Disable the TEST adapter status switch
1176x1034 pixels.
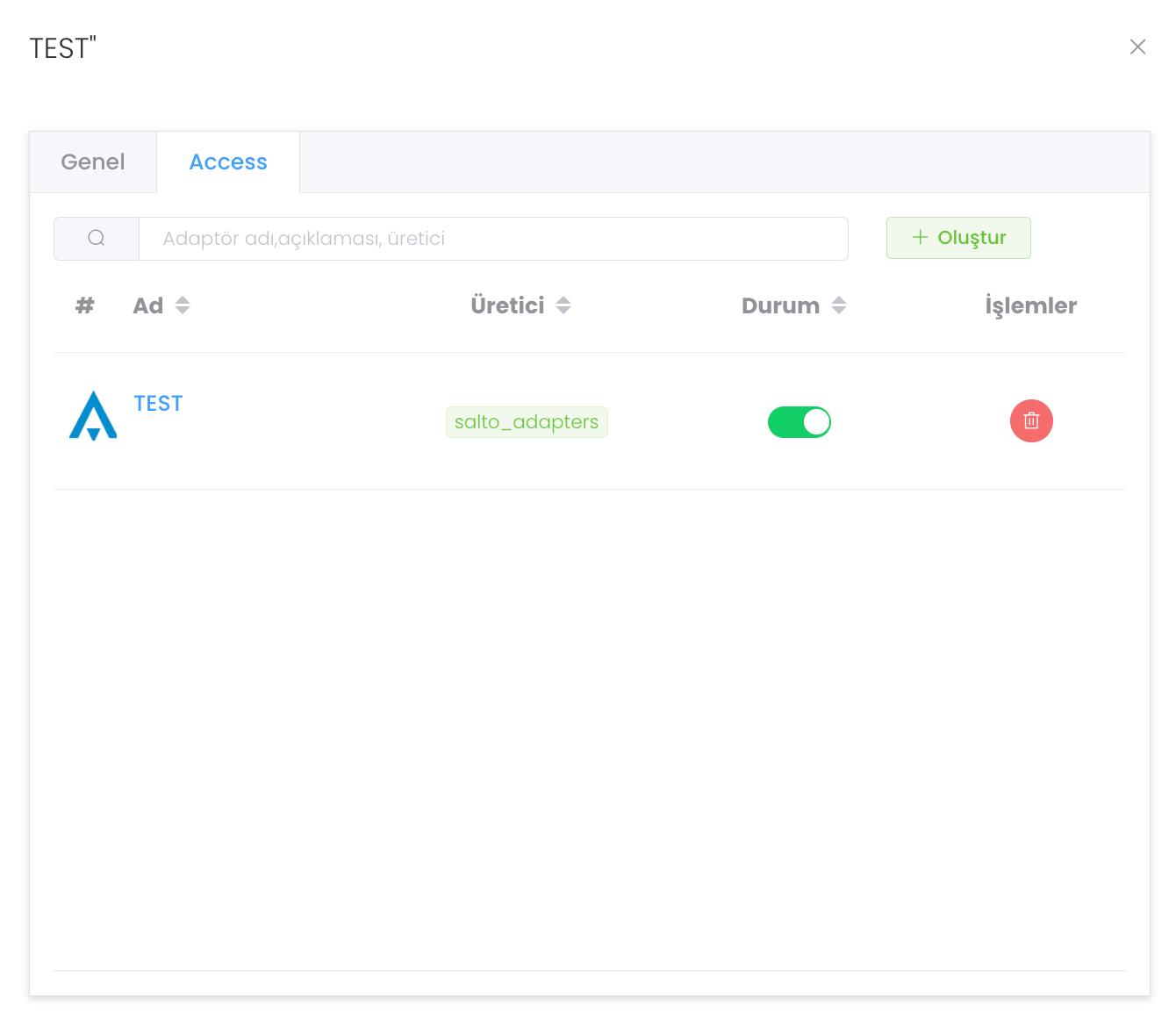coord(799,422)
